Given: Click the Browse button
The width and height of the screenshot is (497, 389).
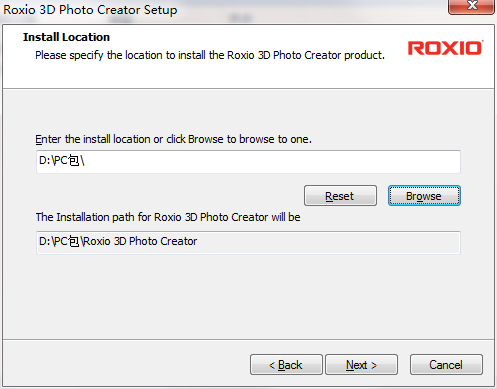Looking at the screenshot, I should pyautogui.click(x=424, y=196).
